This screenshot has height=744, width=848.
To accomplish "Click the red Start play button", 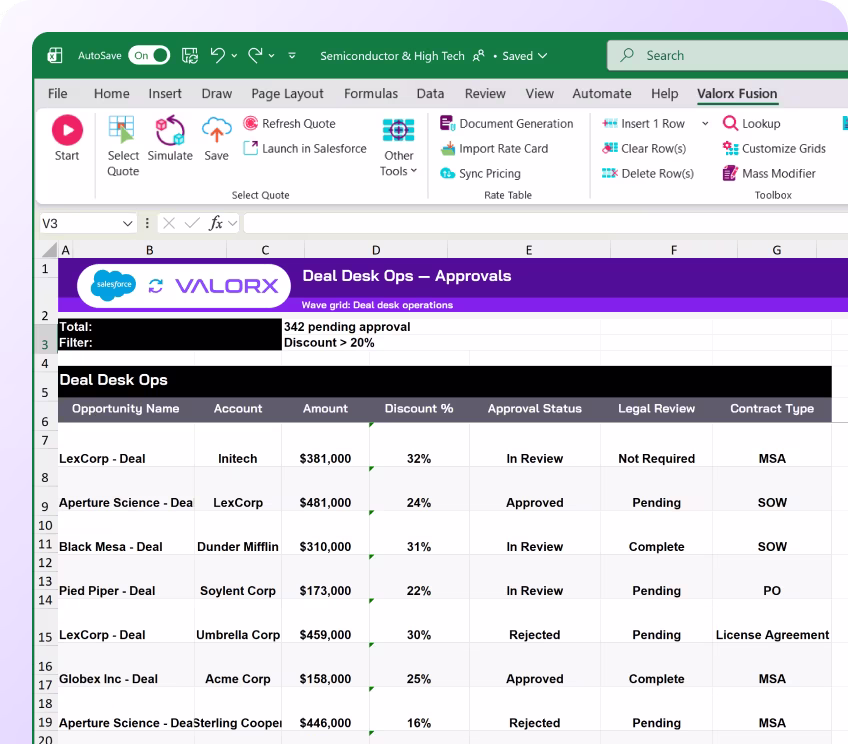I will [x=68, y=130].
